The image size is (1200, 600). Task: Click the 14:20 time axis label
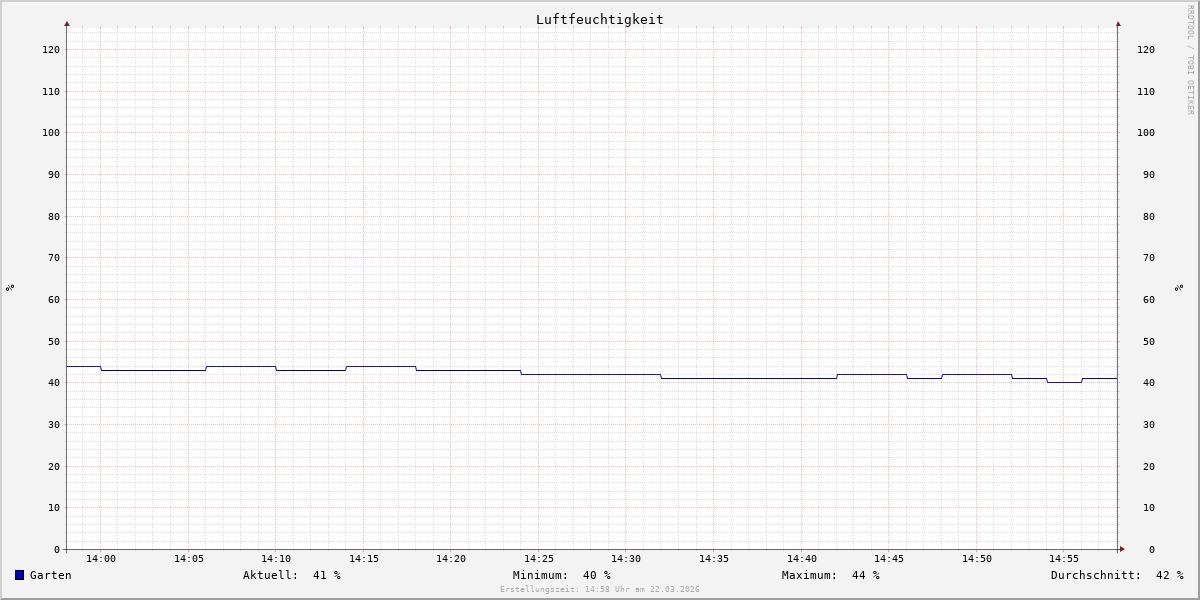click(451, 559)
